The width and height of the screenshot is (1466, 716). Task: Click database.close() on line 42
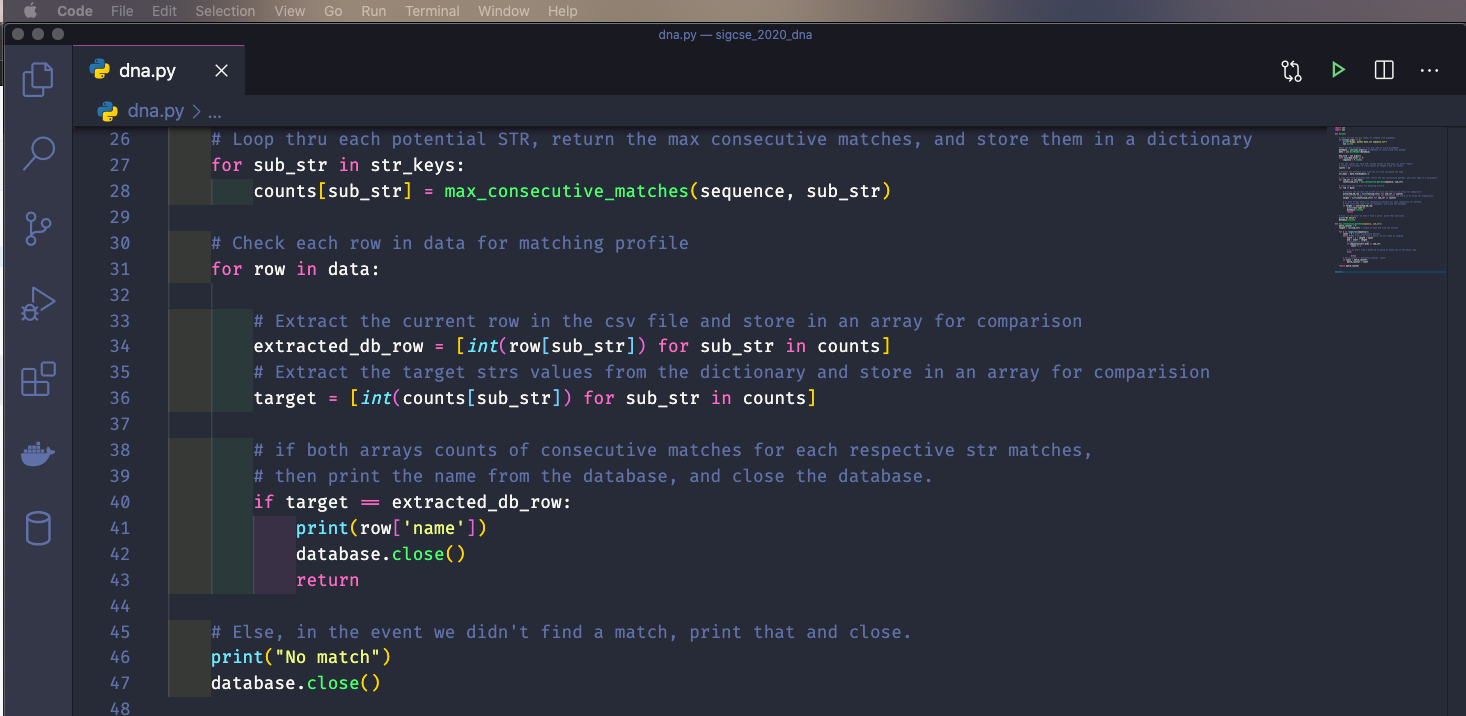[380, 554]
